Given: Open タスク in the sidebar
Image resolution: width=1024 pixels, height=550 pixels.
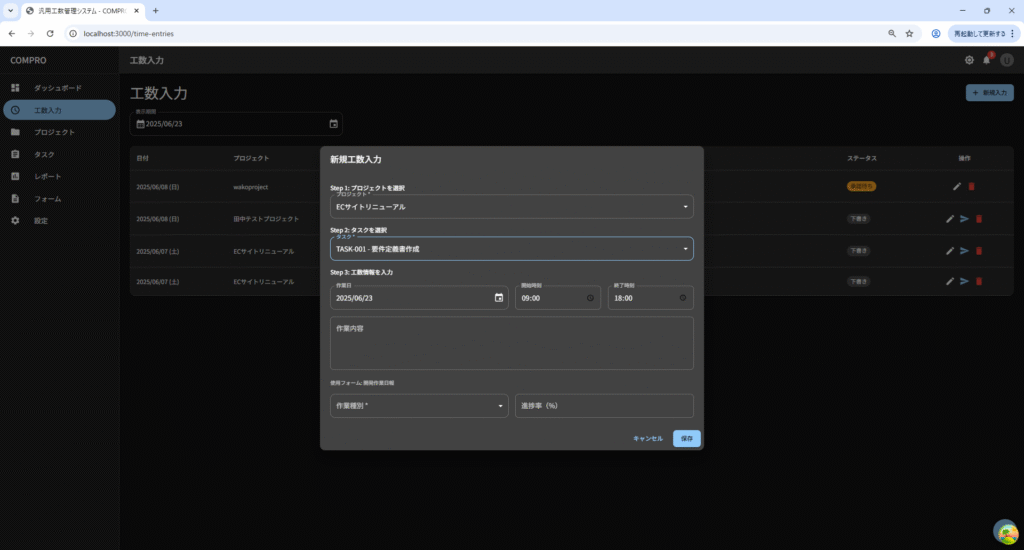Looking at the screenshot, I should coord(59,154).
